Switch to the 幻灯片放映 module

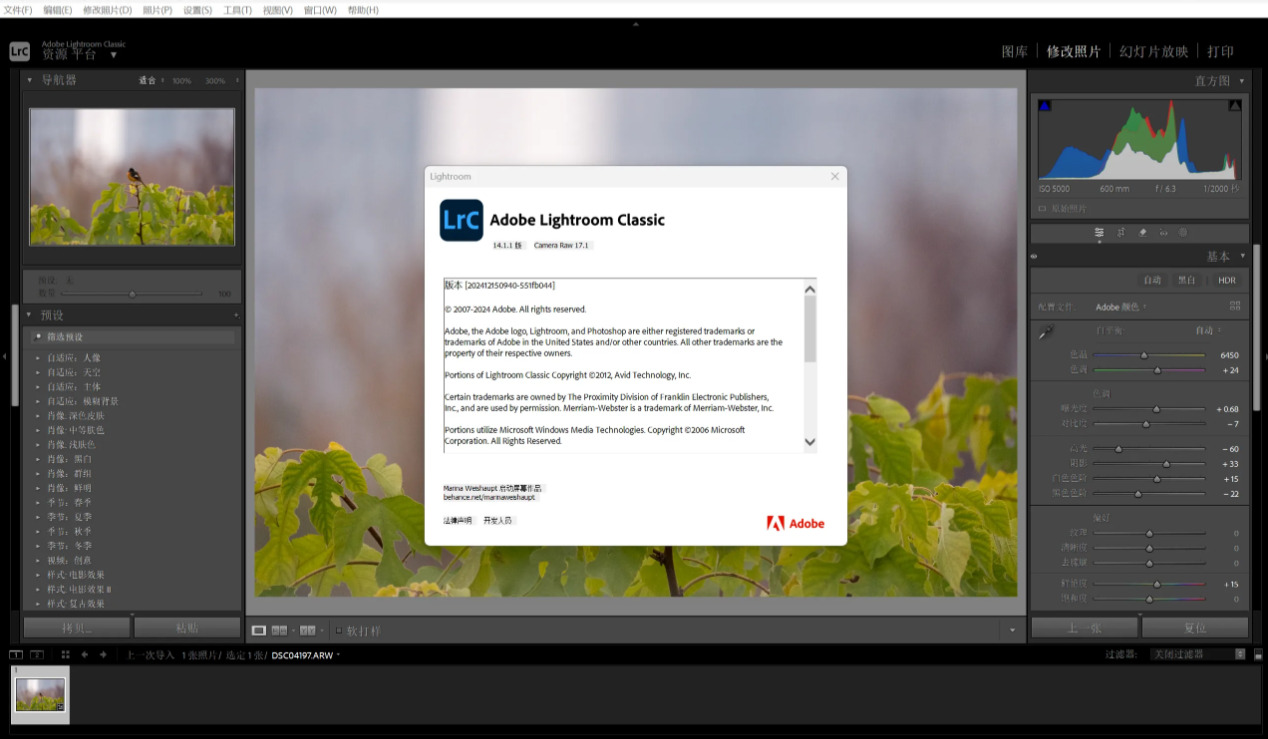pos(1154,51)
